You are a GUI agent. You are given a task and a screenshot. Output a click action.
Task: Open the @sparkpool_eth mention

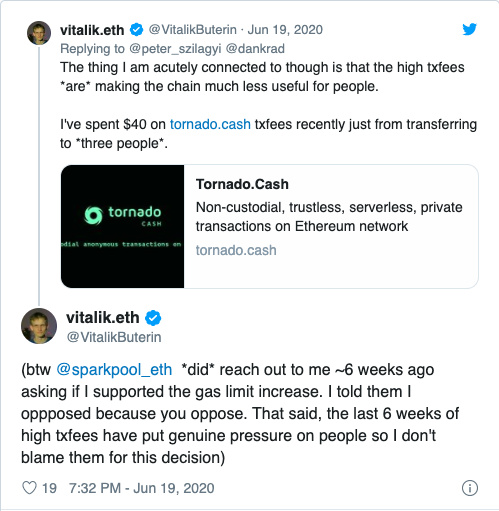coord(114,370)
